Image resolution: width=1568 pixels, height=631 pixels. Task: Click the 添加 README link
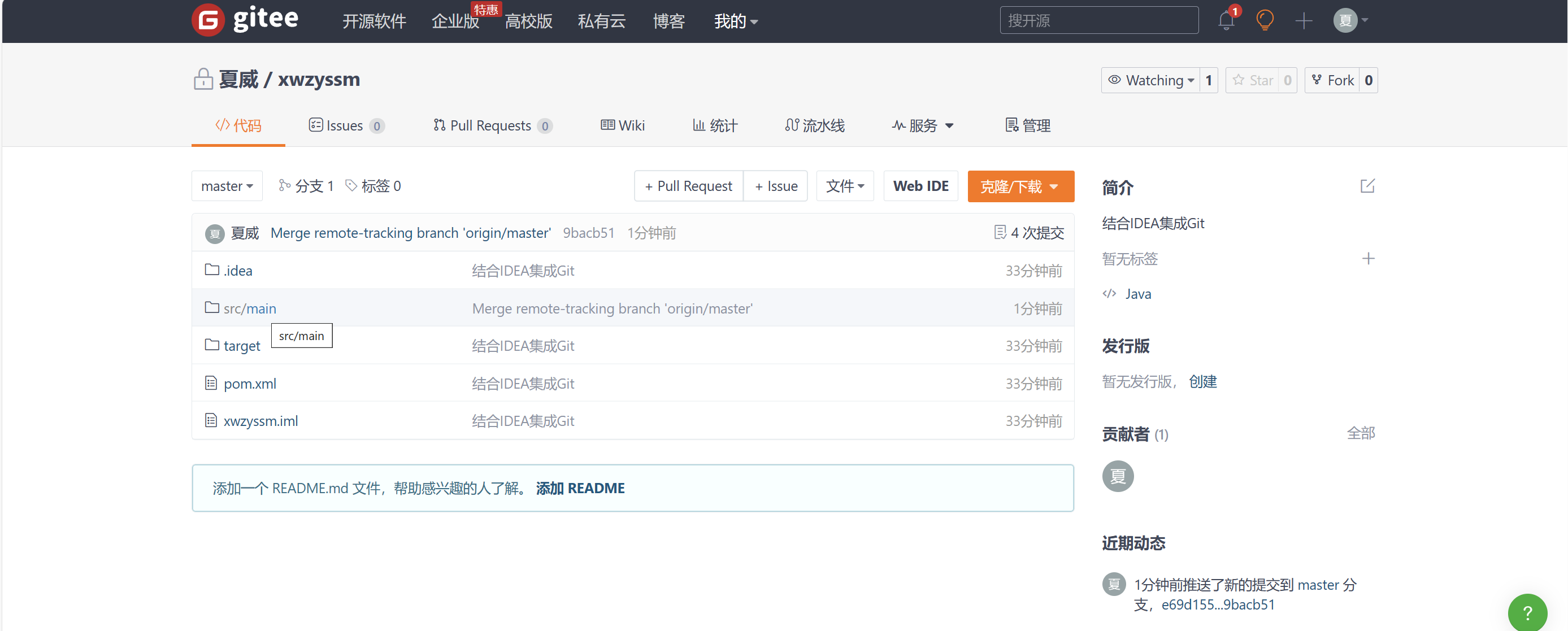[580, 488]
